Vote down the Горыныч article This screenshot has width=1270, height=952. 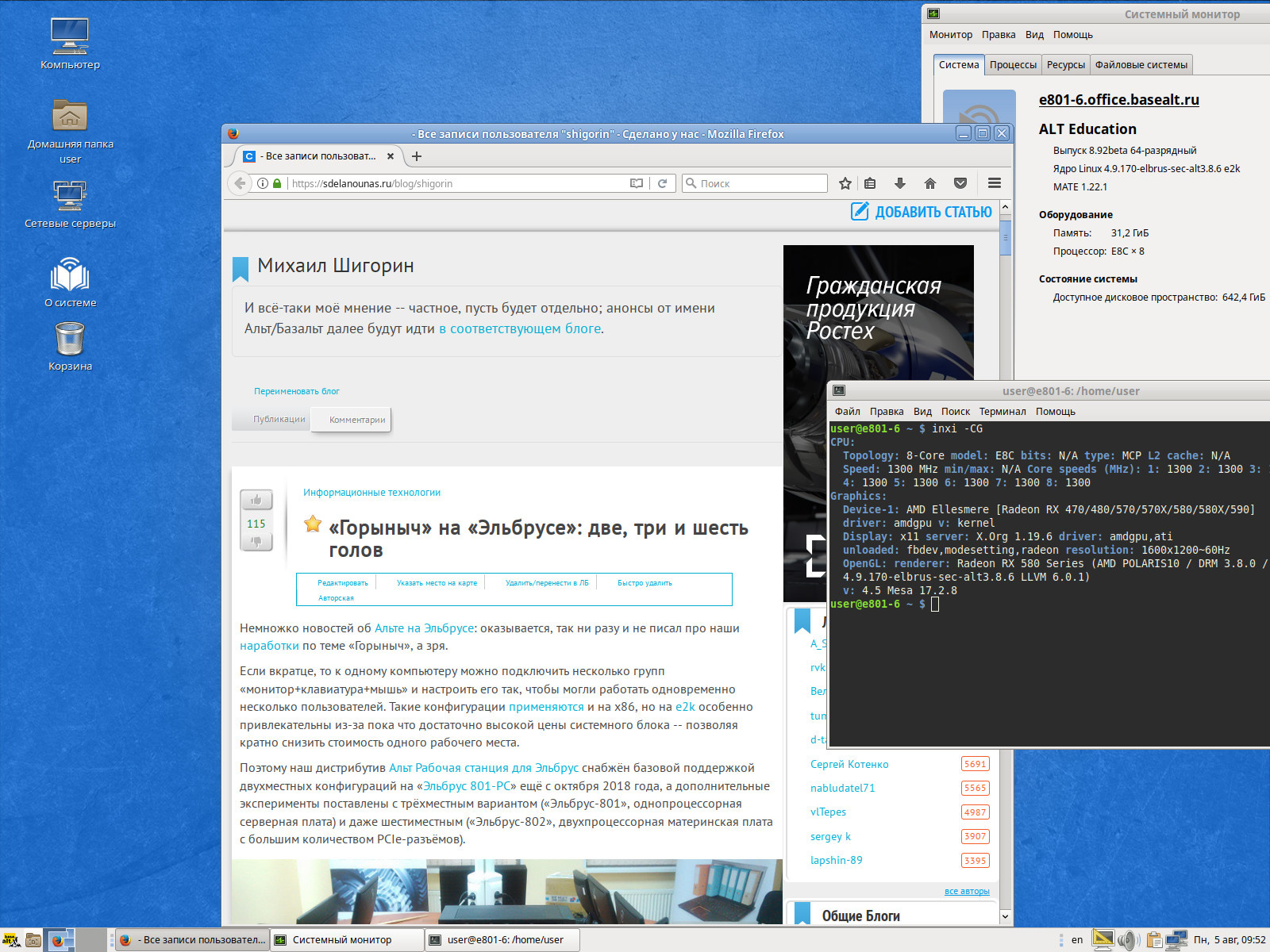pos(256,541)
